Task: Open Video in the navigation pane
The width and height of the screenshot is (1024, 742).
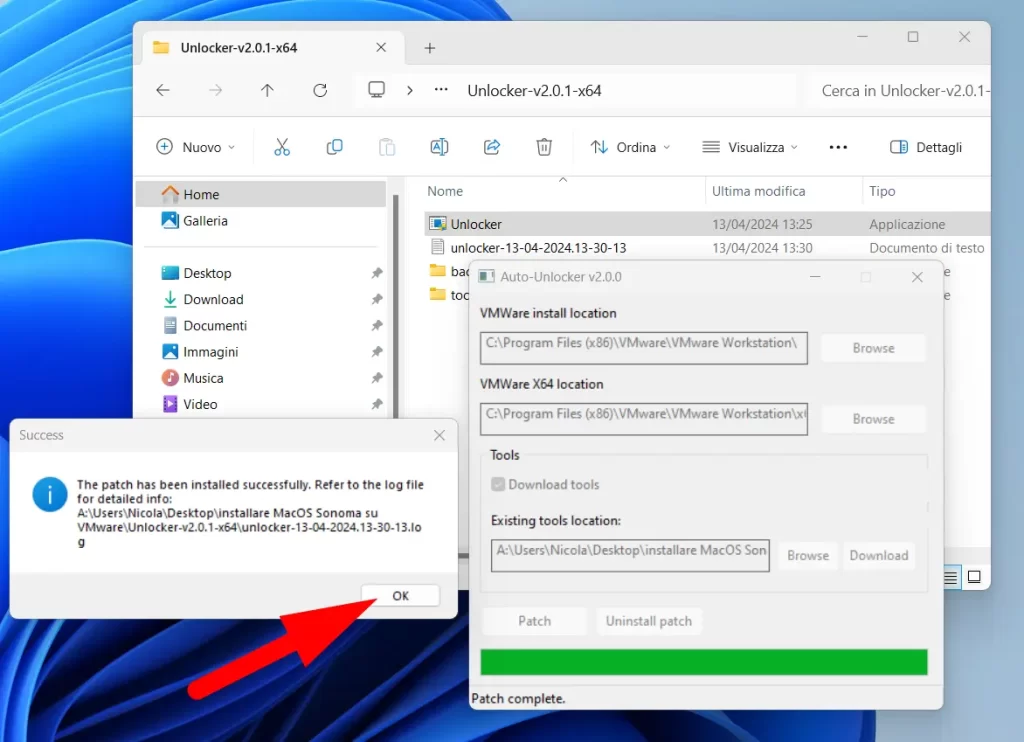Action: coord(261,404)
